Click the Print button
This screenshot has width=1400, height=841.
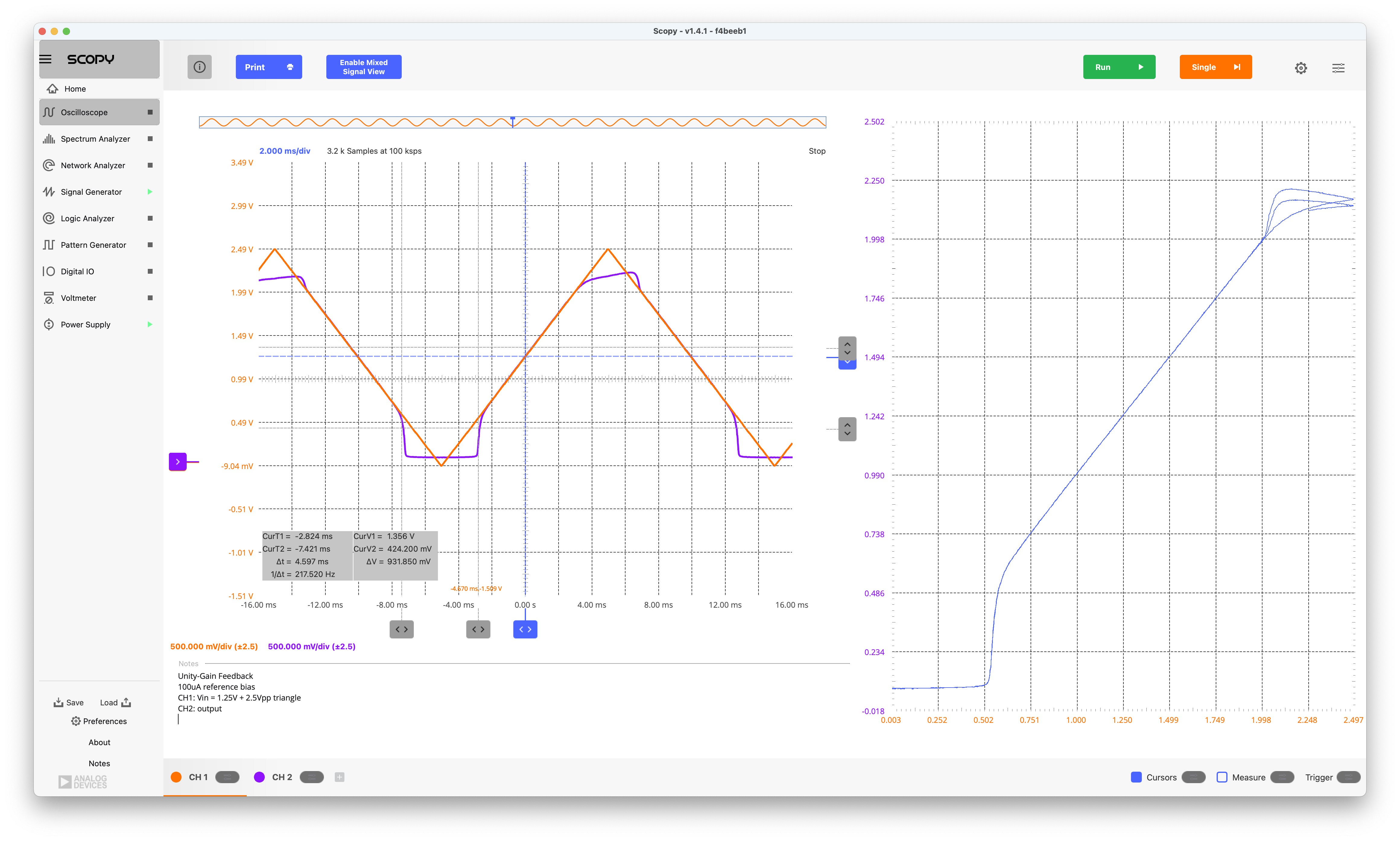tap(269, 67)
